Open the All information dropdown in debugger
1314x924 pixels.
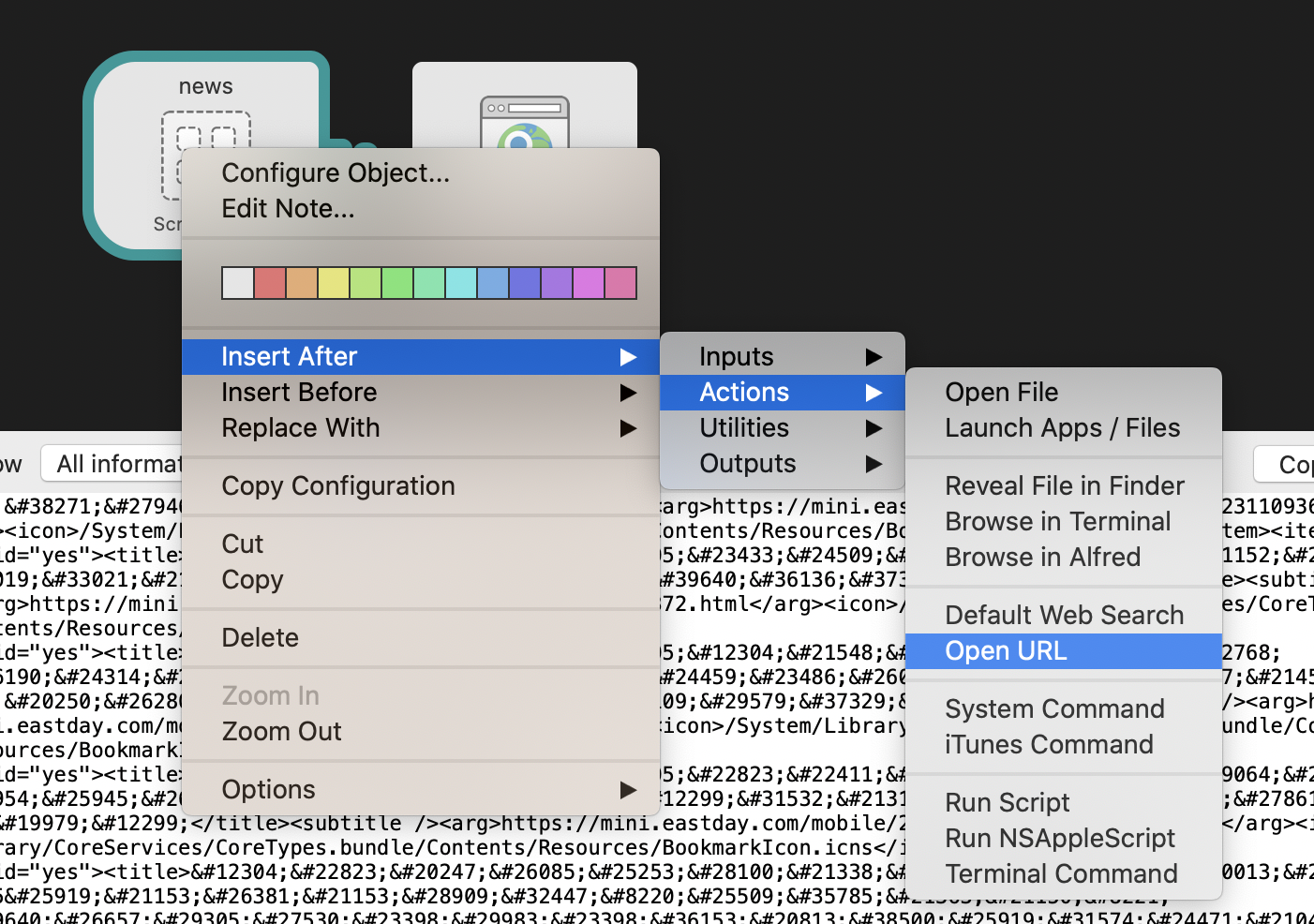[112, 464]
